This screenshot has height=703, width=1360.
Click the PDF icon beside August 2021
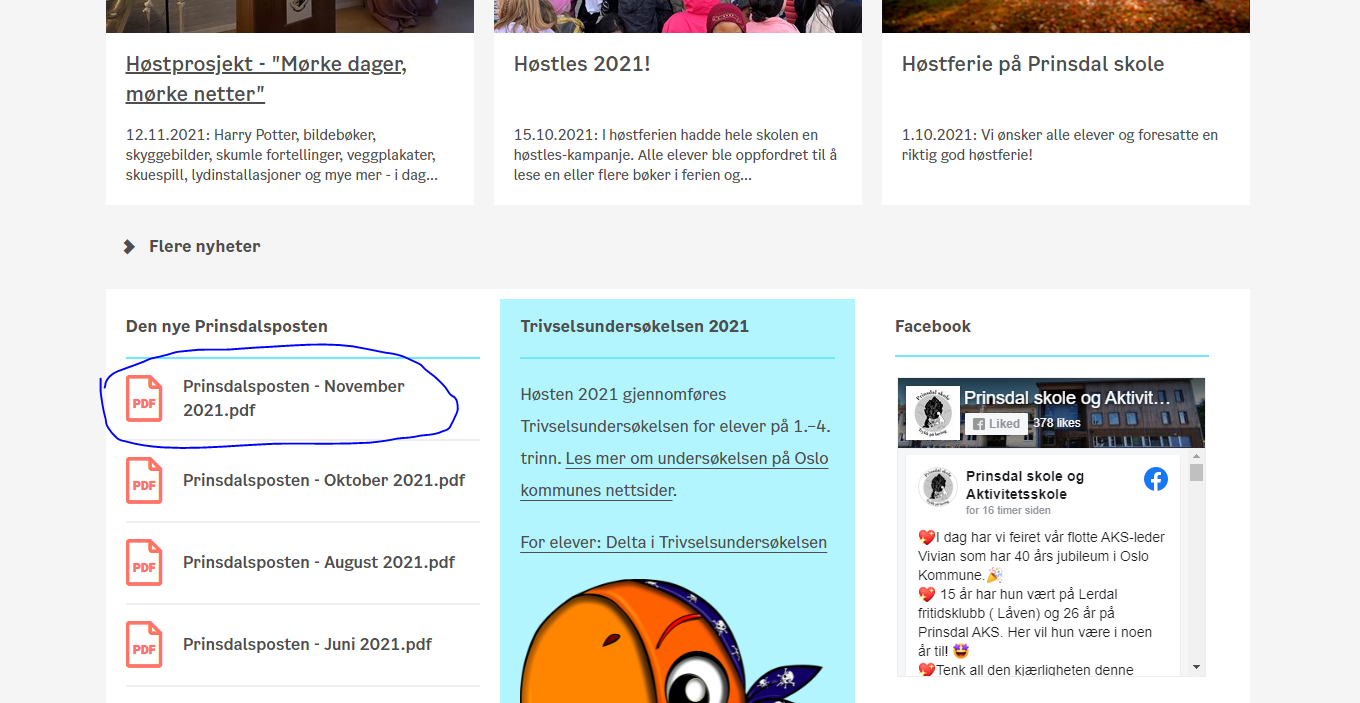point(144,563)
